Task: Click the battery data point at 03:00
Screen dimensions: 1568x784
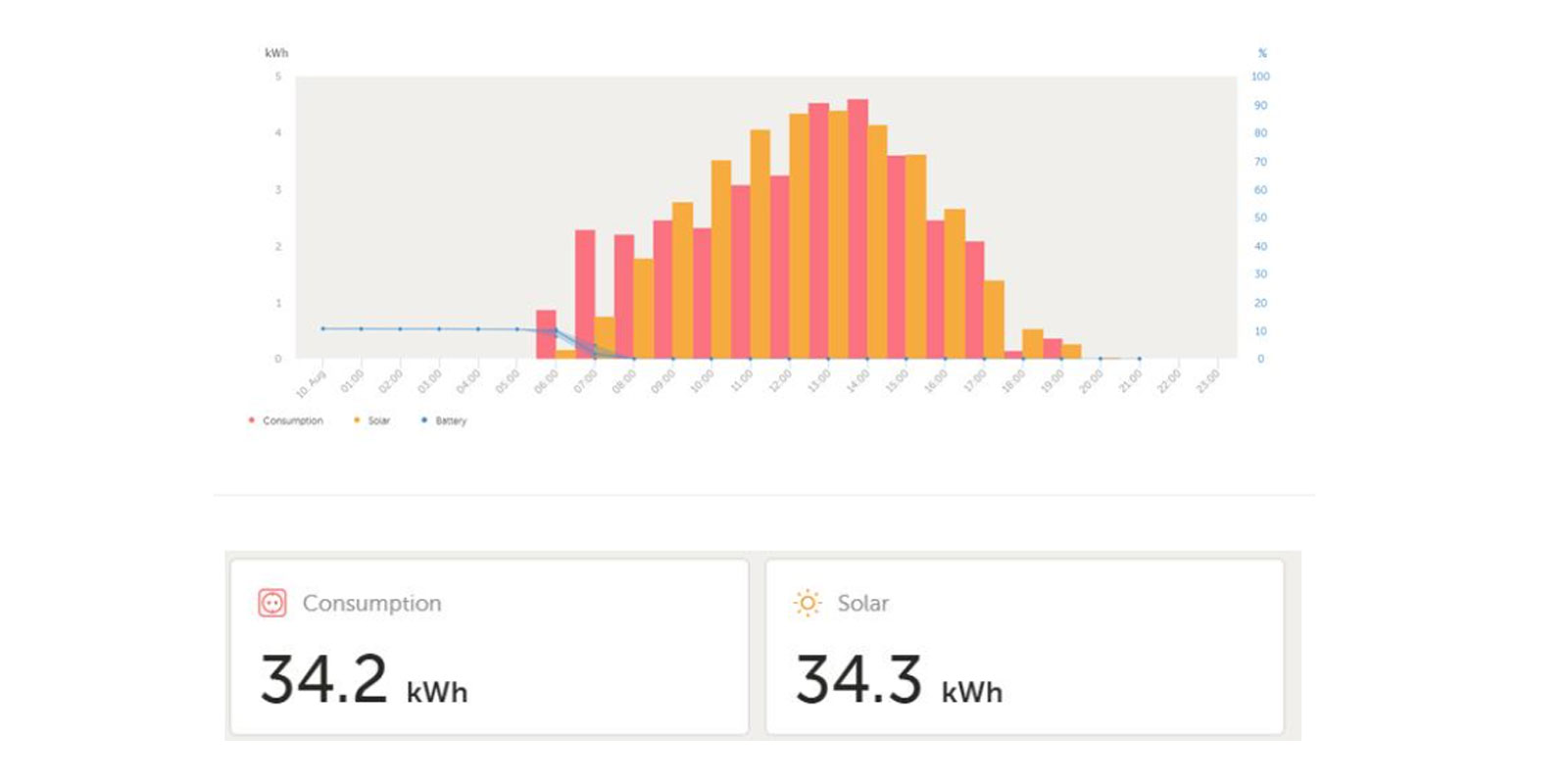Action: 439,329
